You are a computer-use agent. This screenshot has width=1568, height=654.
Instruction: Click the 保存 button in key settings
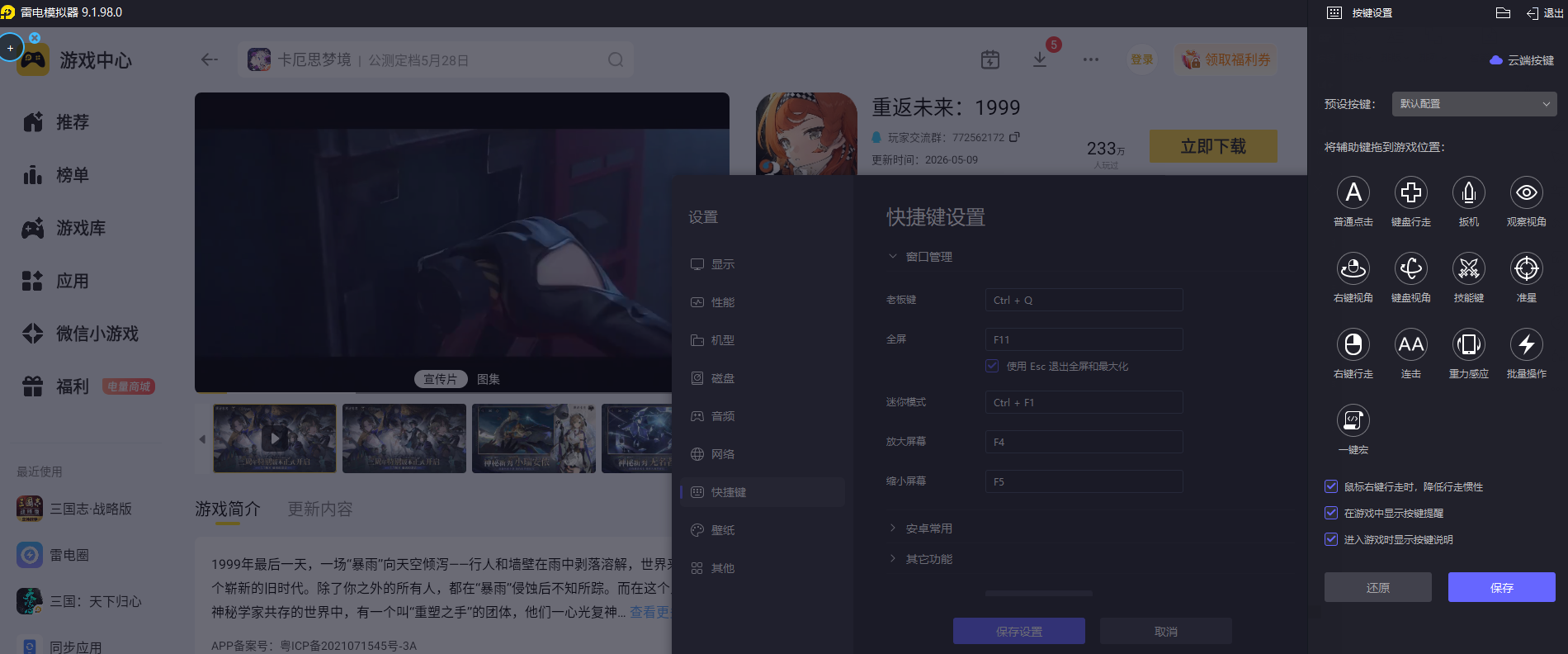tap(1502, 588)
